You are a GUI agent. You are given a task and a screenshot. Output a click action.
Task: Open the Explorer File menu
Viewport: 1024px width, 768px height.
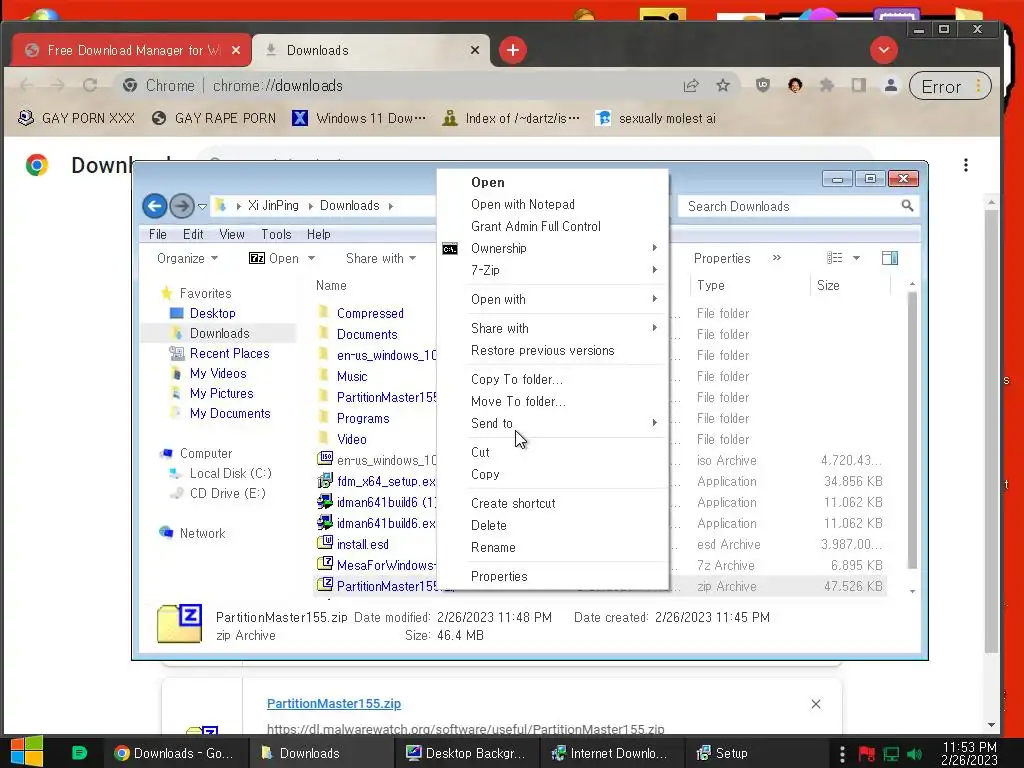pyautogui.click(x=157, y=234)
